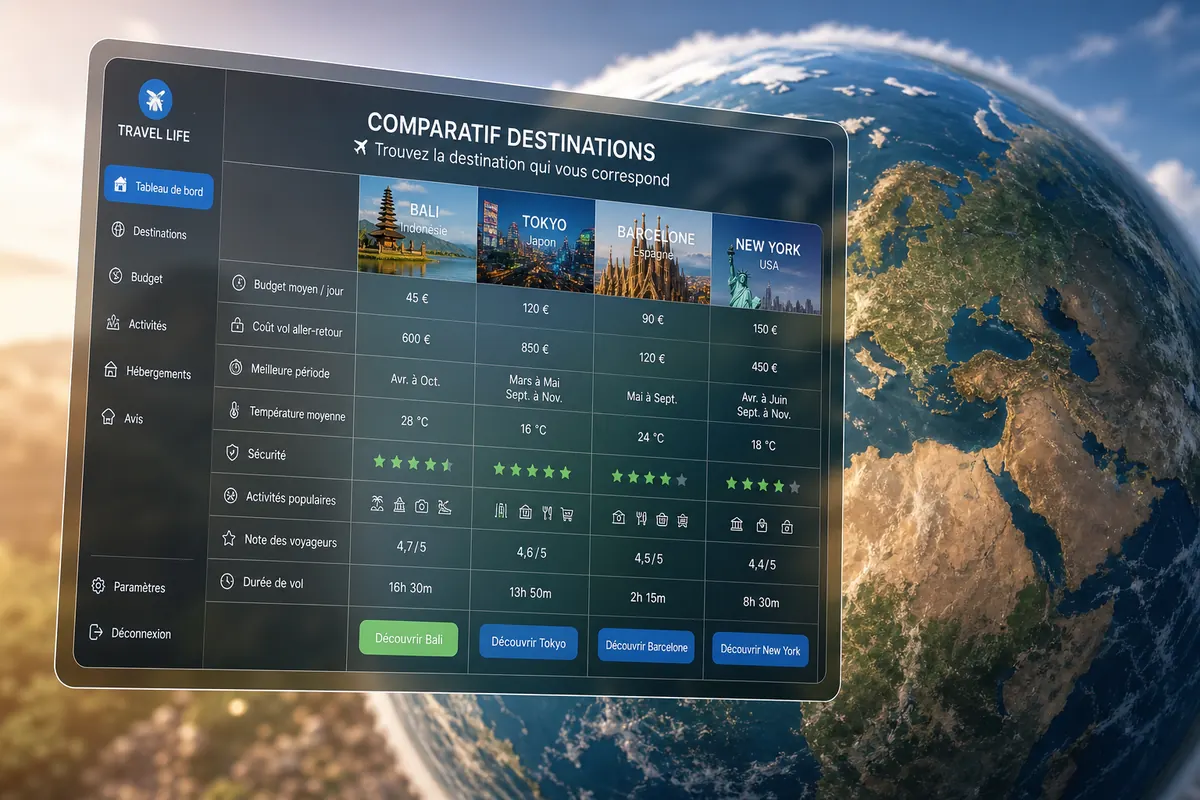Click Tokyo's '16 °C' temperature
Viewport: 1200px width, 800px height.
pyautogui.click(x=534, y=430)
